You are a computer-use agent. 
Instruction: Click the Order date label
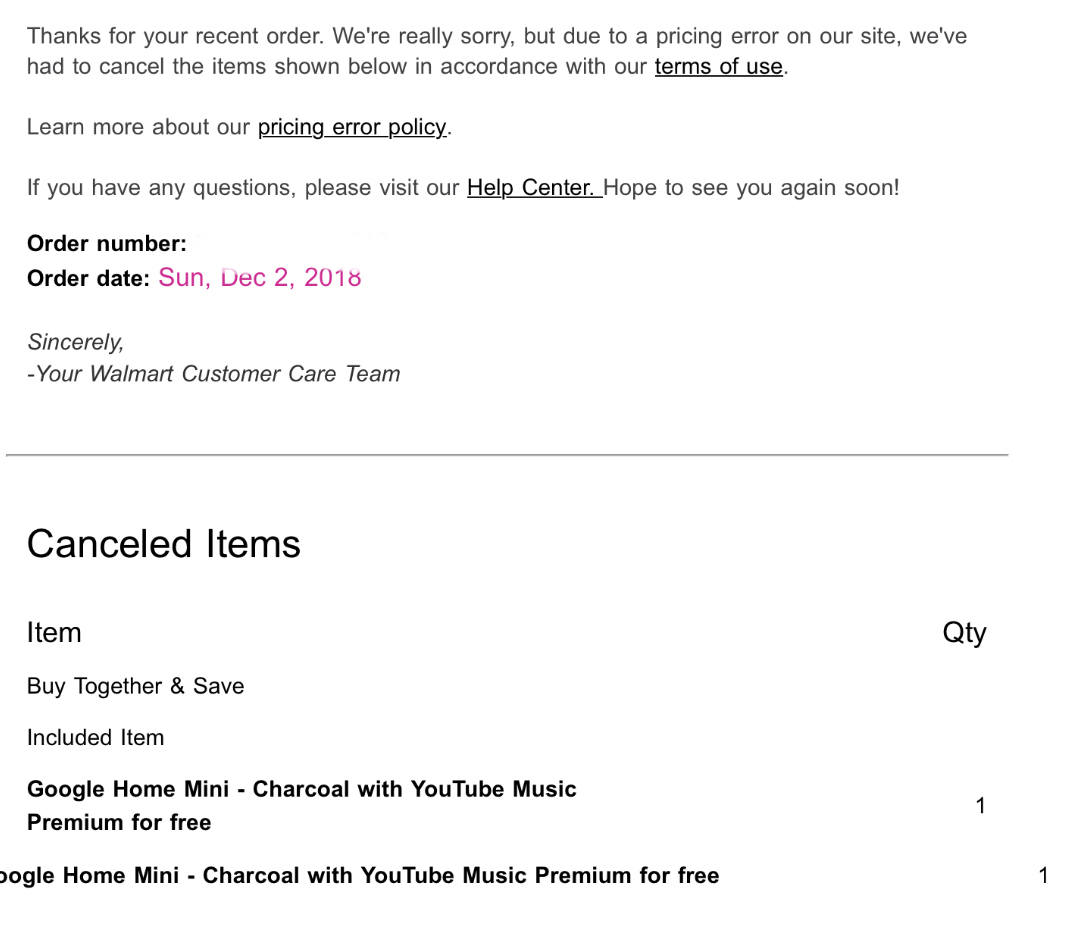click(x=88, y=279)
